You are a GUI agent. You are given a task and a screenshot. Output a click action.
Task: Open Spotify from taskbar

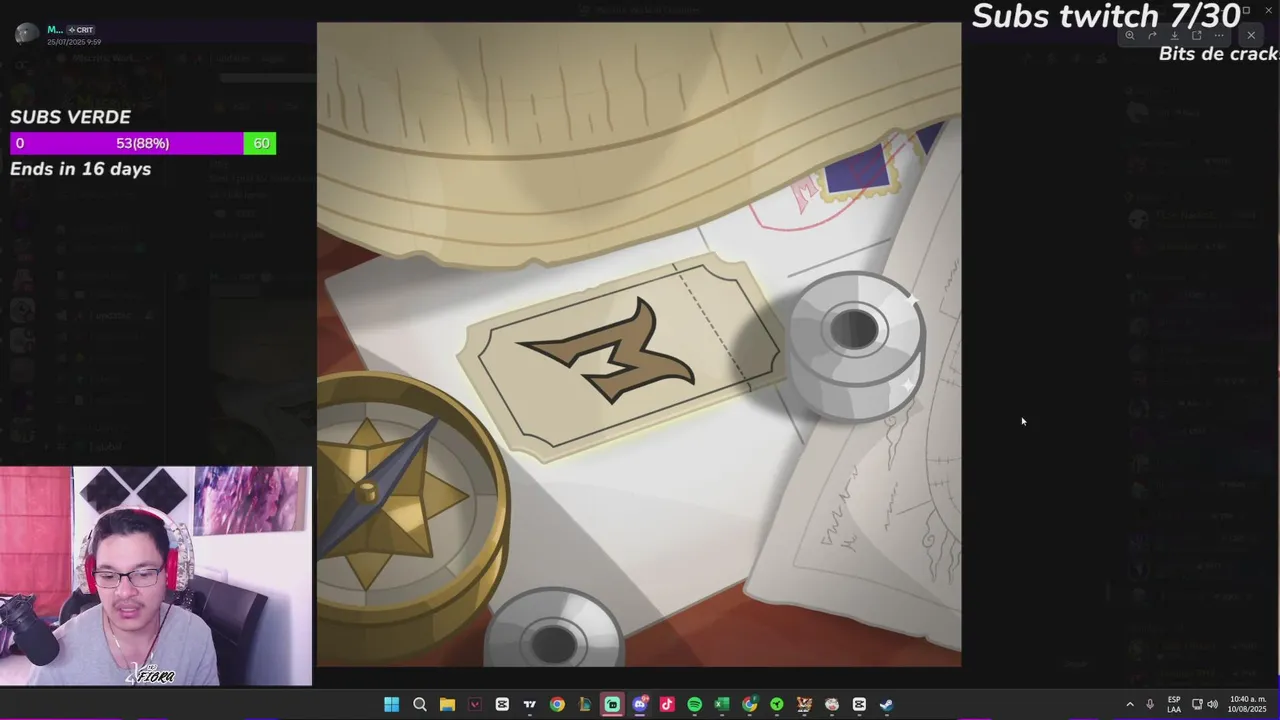coord(694,705)
